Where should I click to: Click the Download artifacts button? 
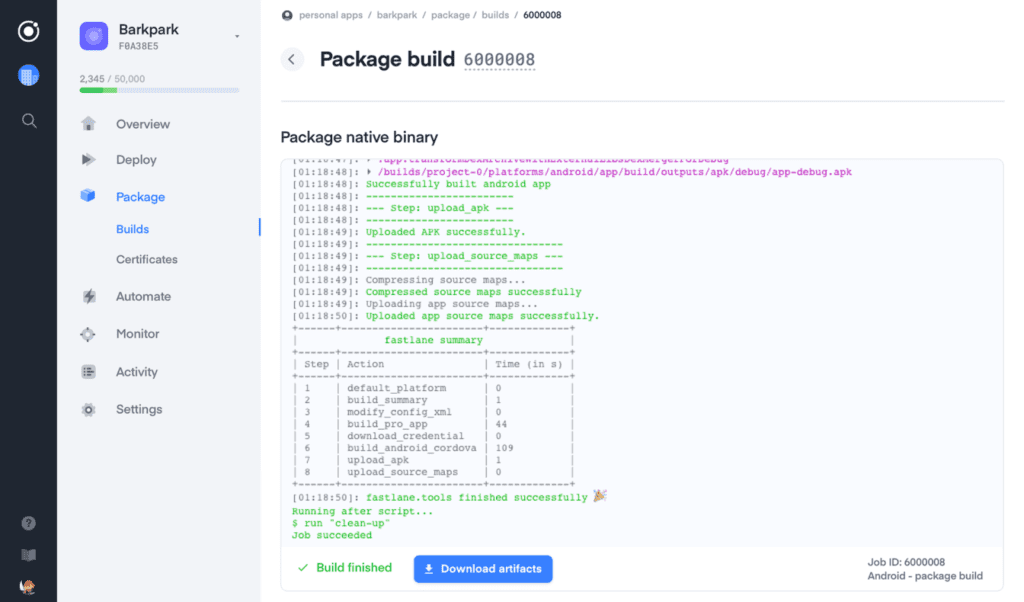tap(483, 569)
